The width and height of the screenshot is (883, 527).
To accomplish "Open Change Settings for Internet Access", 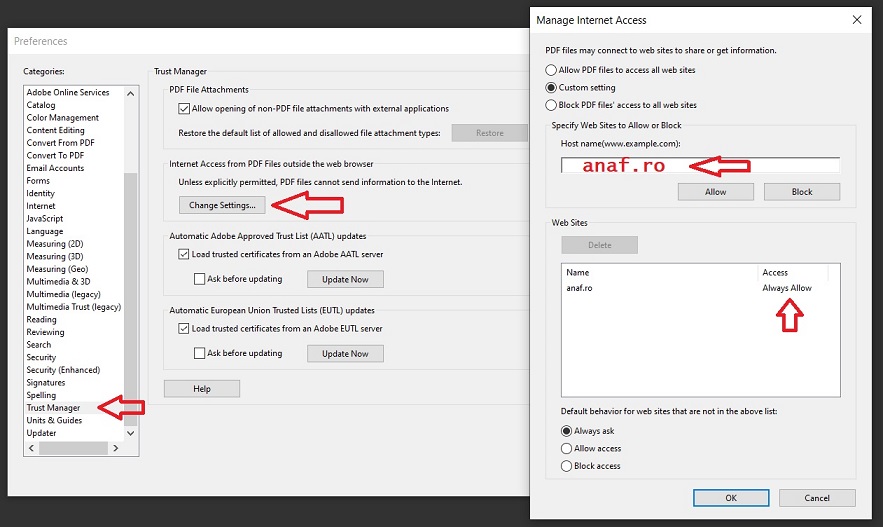I will [222, 205].
